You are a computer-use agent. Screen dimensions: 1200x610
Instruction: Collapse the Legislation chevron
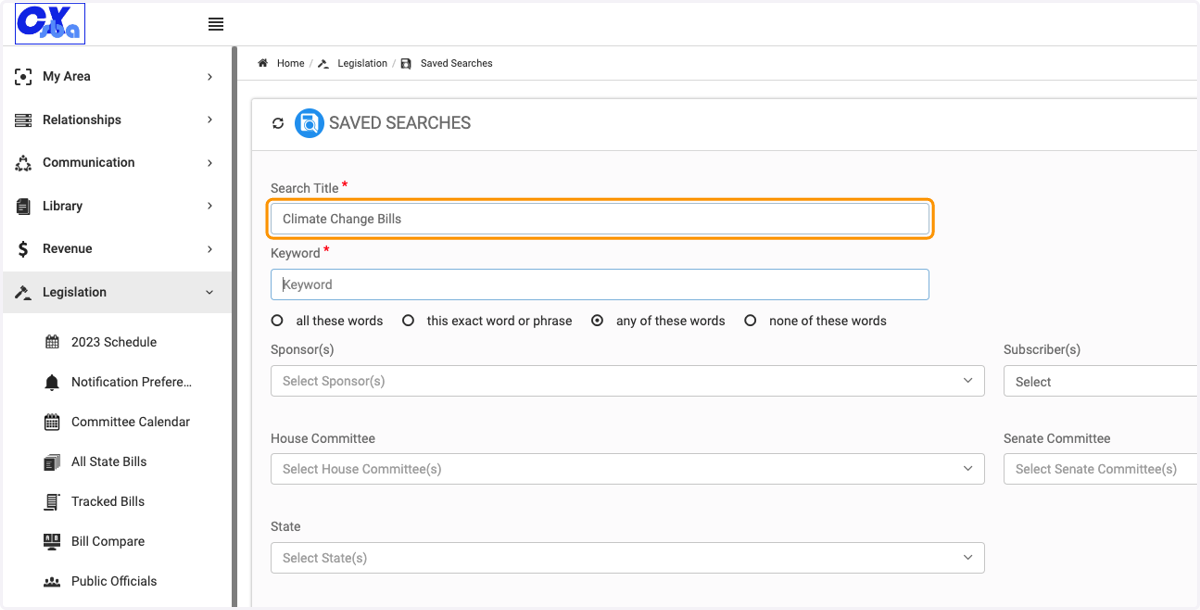coord(210,292)
